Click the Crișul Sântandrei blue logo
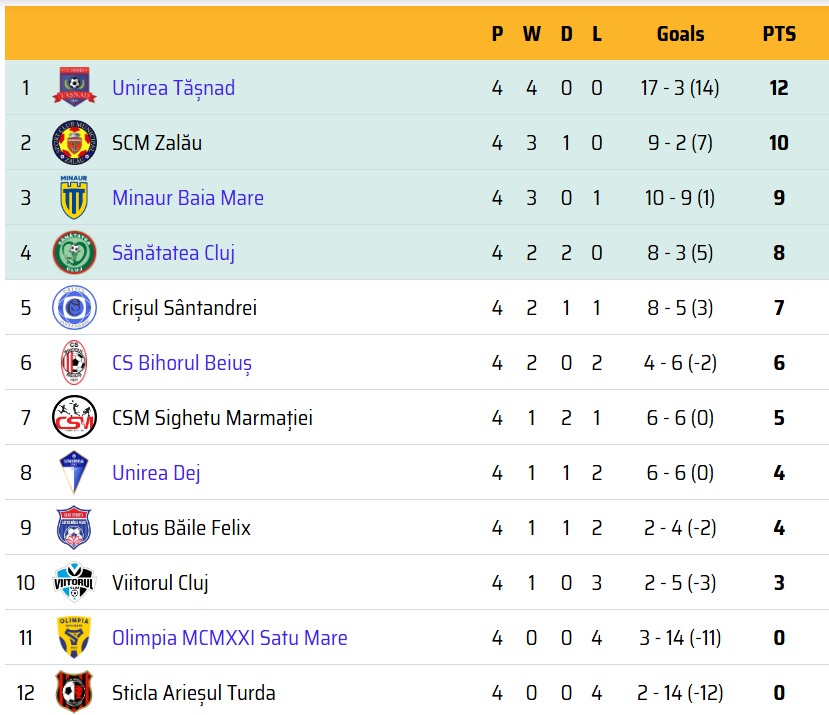The height and width of the screenshot is (715, 829). [74, 307]
